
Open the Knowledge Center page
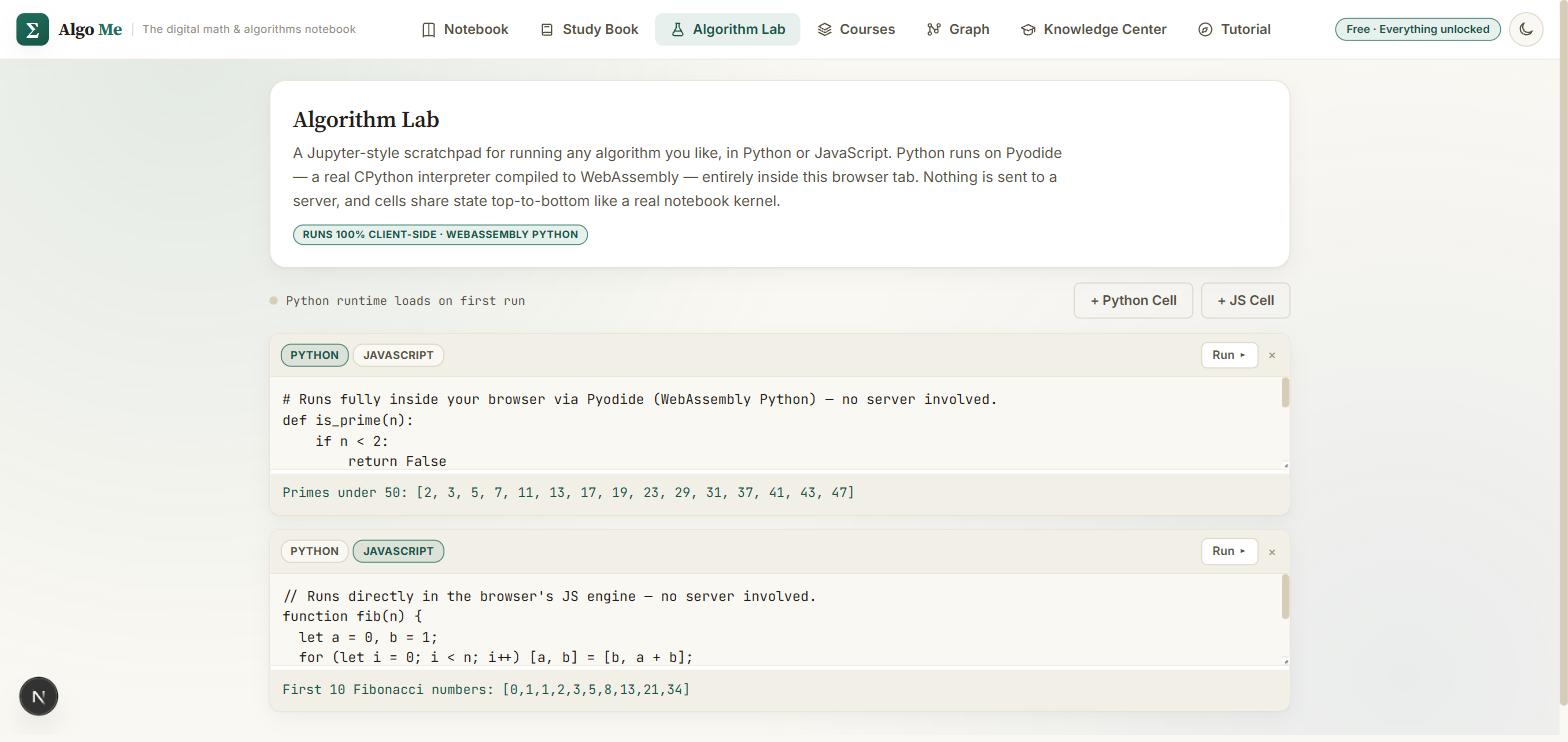[1093, 29]
